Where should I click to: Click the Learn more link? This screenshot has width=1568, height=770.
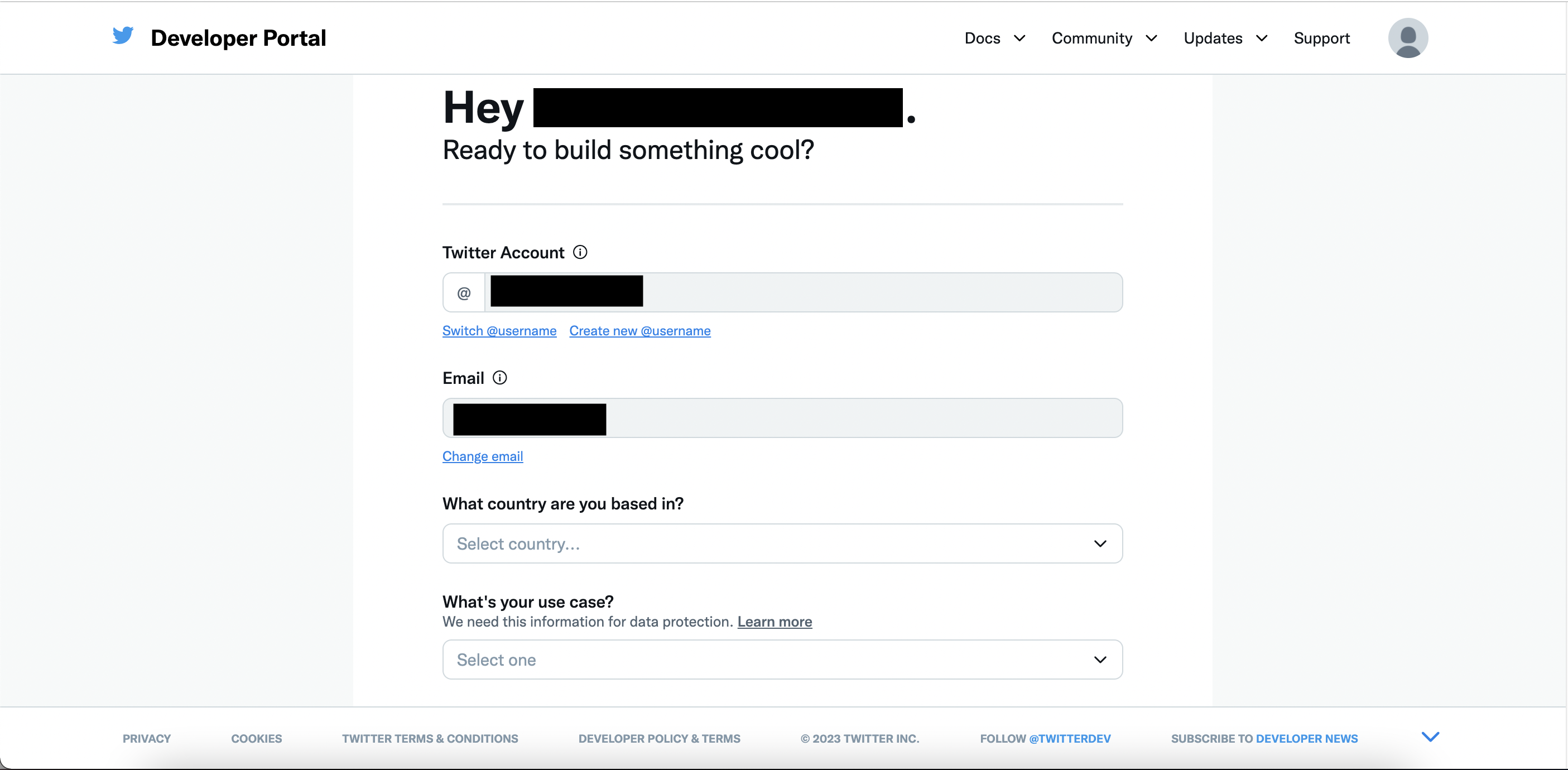[775, 622]
